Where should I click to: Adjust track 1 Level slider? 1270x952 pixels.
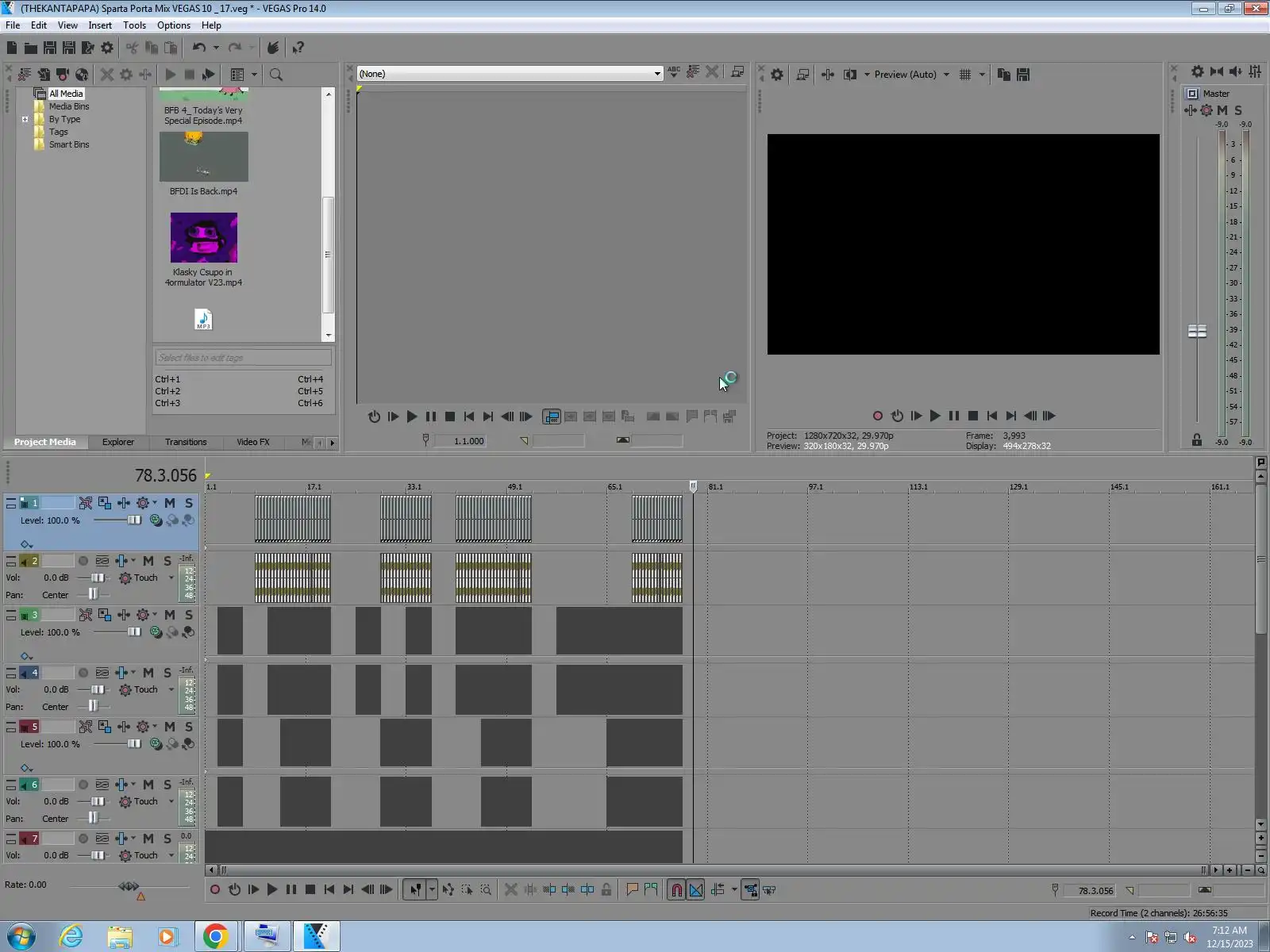[x=134, y=520]
